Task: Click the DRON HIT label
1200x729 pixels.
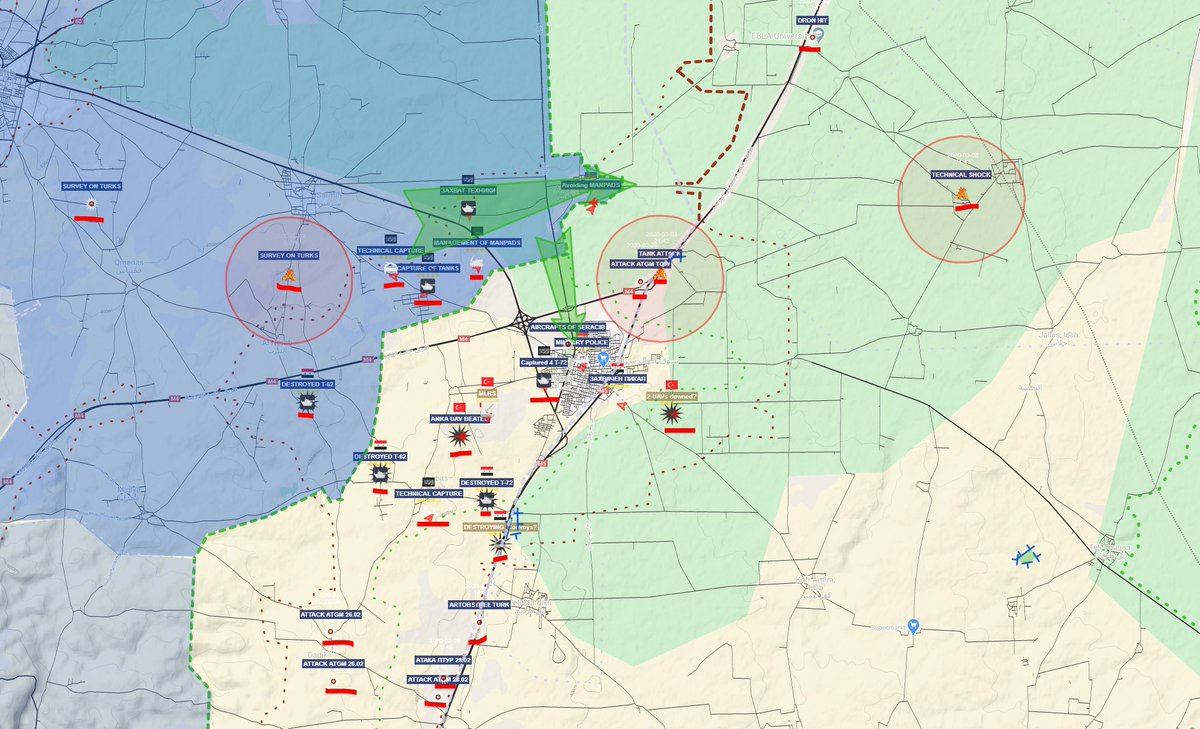Action: coord(811,20)
